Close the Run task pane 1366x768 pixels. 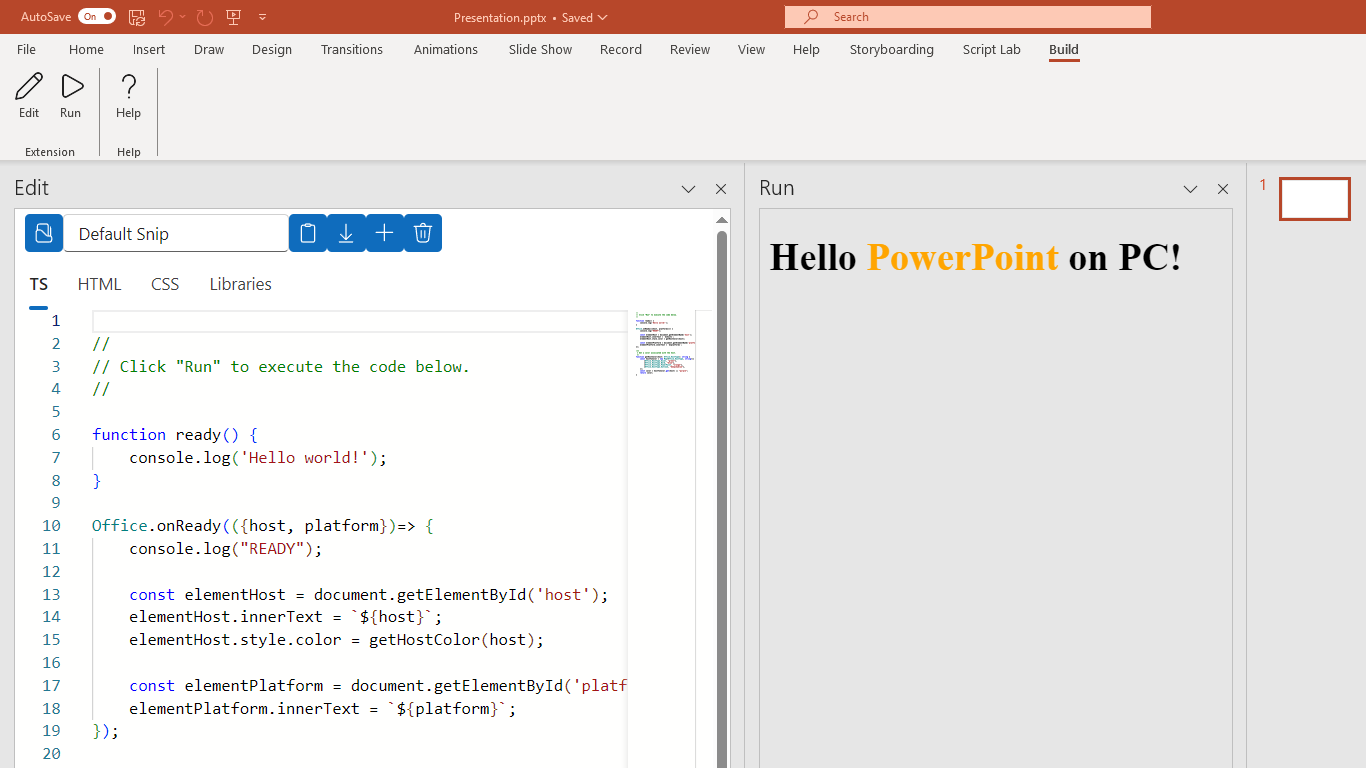click(1223, 189)
